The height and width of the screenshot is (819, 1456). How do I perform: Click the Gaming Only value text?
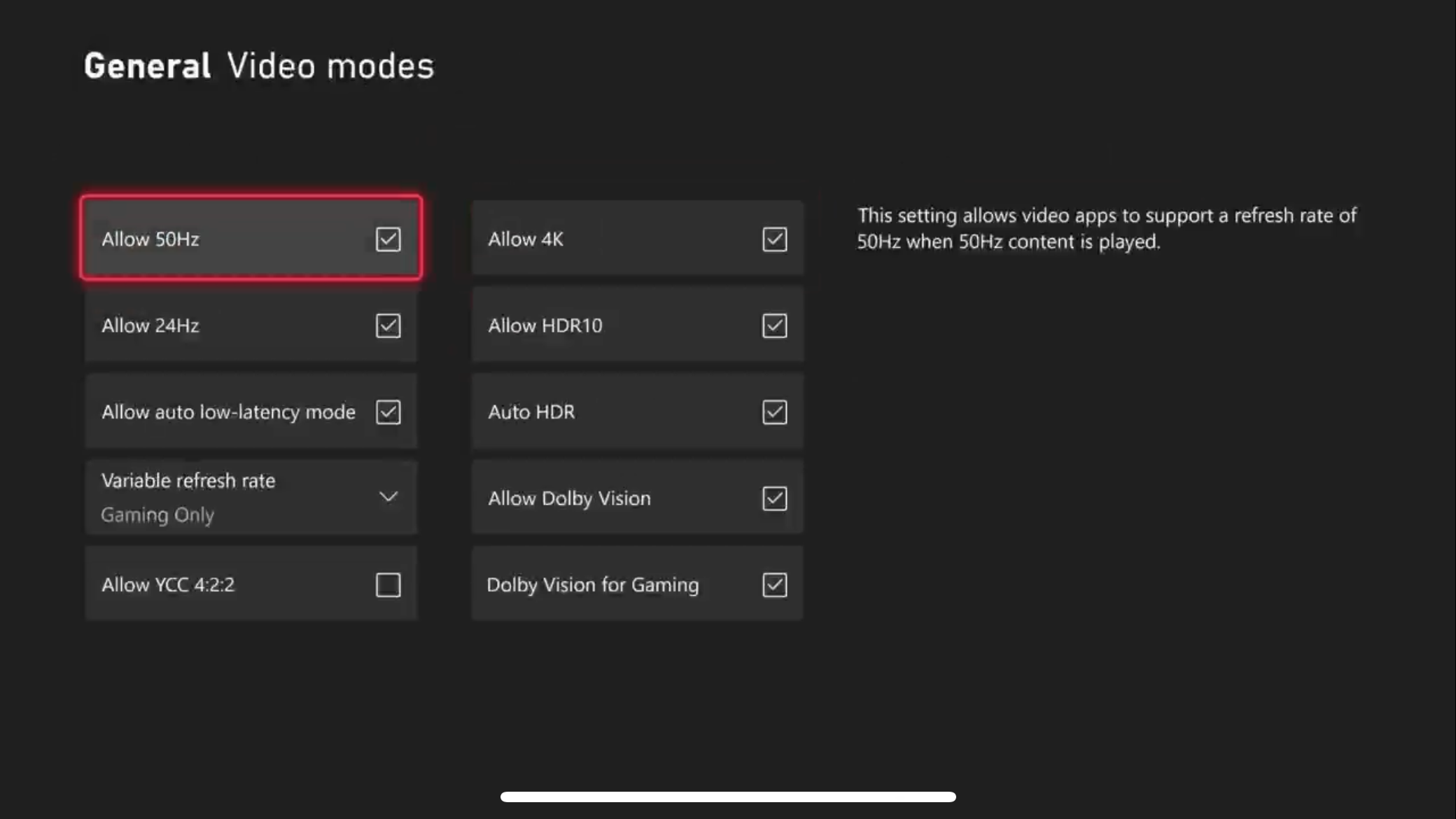(x=157, y=515)
